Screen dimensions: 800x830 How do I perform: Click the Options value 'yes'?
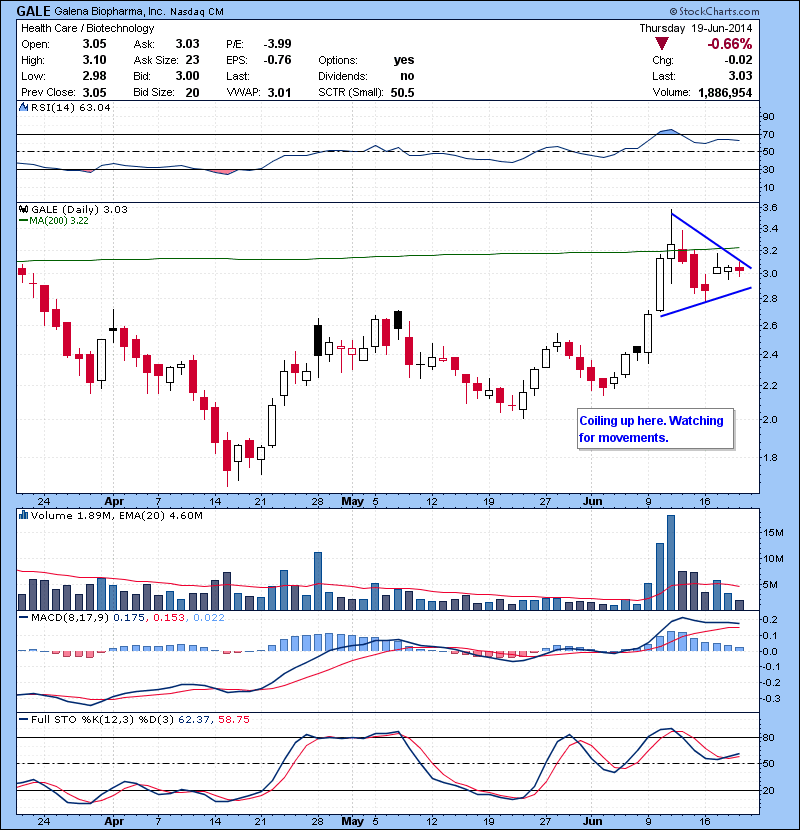pyautogui.click(x=404, y=60)
